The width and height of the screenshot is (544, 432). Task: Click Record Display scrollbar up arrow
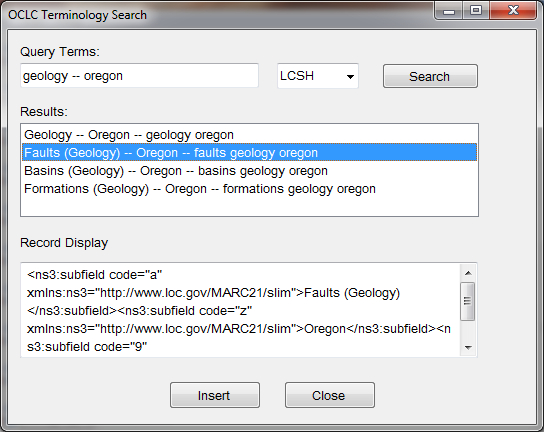coord(468,273)
